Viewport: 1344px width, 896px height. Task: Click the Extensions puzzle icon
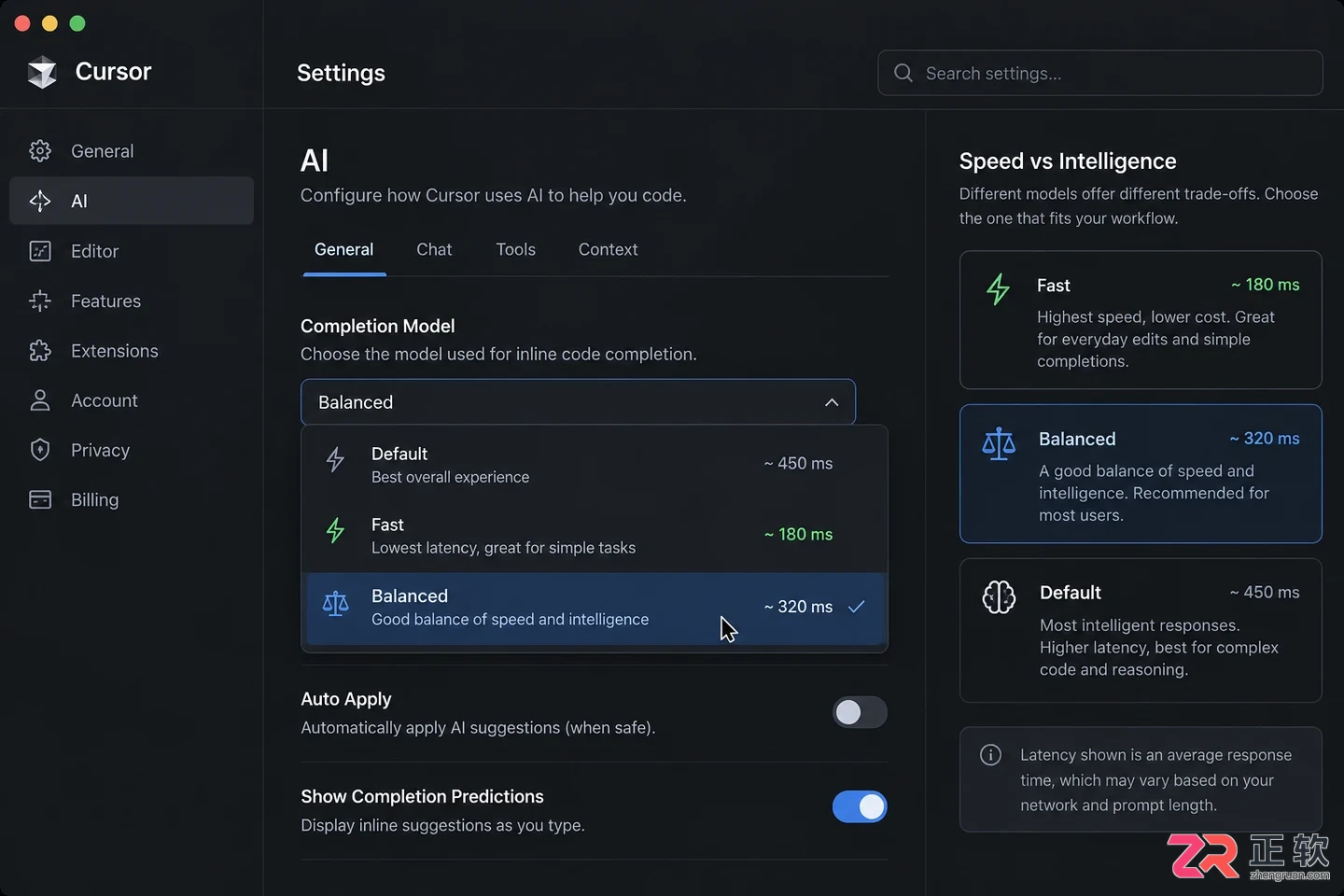tap(40, 351)
